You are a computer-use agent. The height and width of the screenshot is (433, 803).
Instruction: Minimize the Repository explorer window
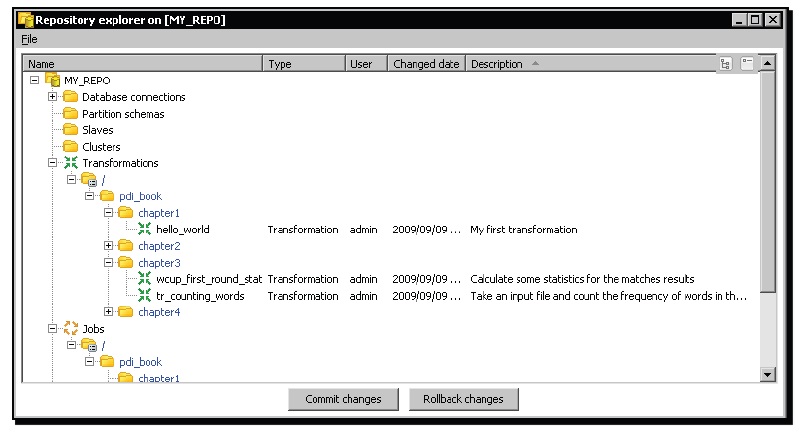[738, 20]
